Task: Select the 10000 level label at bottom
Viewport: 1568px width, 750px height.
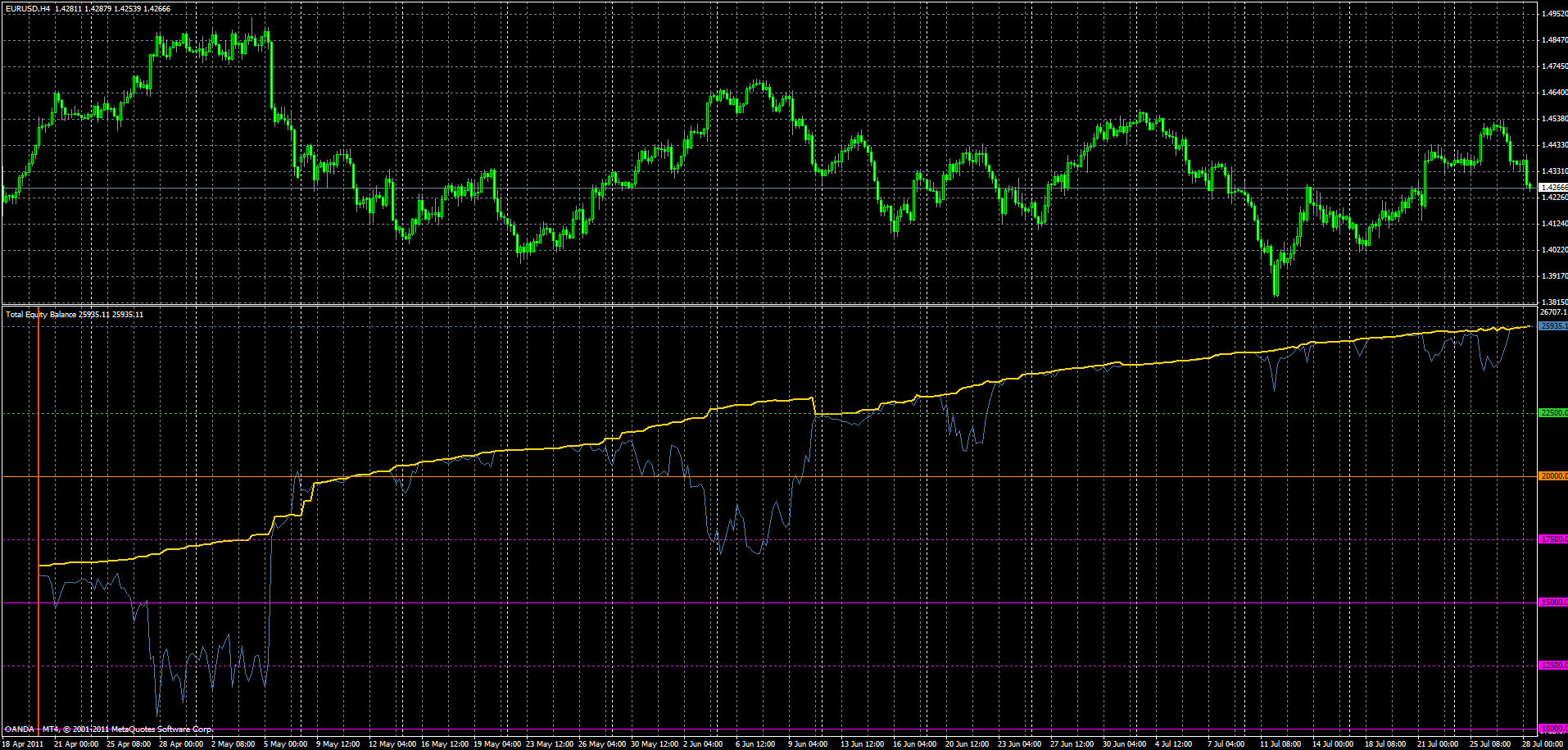Action: coord(1553,729)
